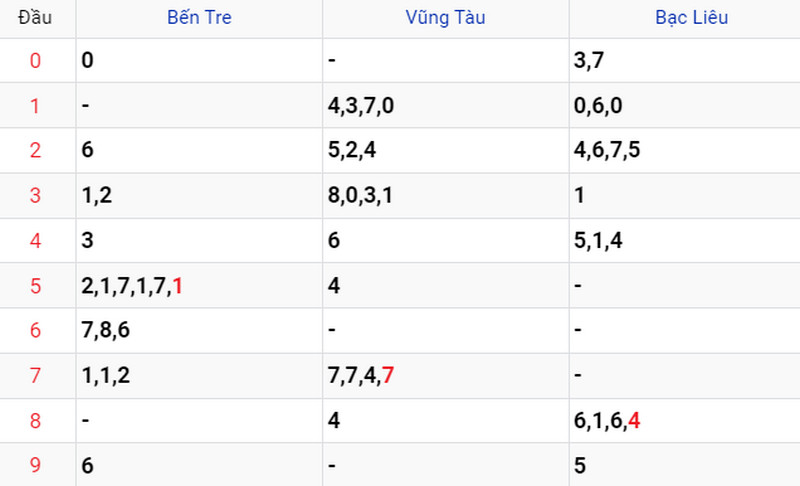The width and height of the screenshot is (800, 486).
Task: Click red head digit 3 in first column
Action: pos(35,195)
